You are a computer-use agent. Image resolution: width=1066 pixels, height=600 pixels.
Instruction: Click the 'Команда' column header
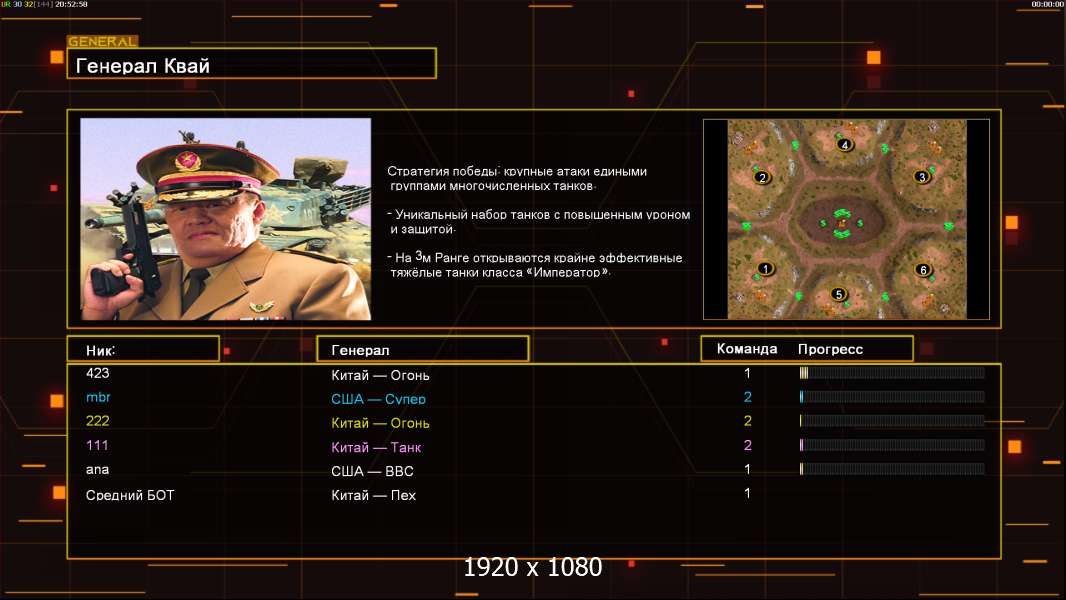click(x=746, y=349)
